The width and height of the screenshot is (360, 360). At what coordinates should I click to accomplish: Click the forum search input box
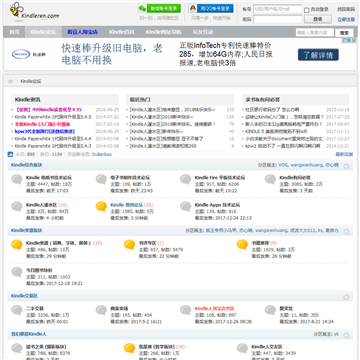pyautogui.click(x=315, y=32)
